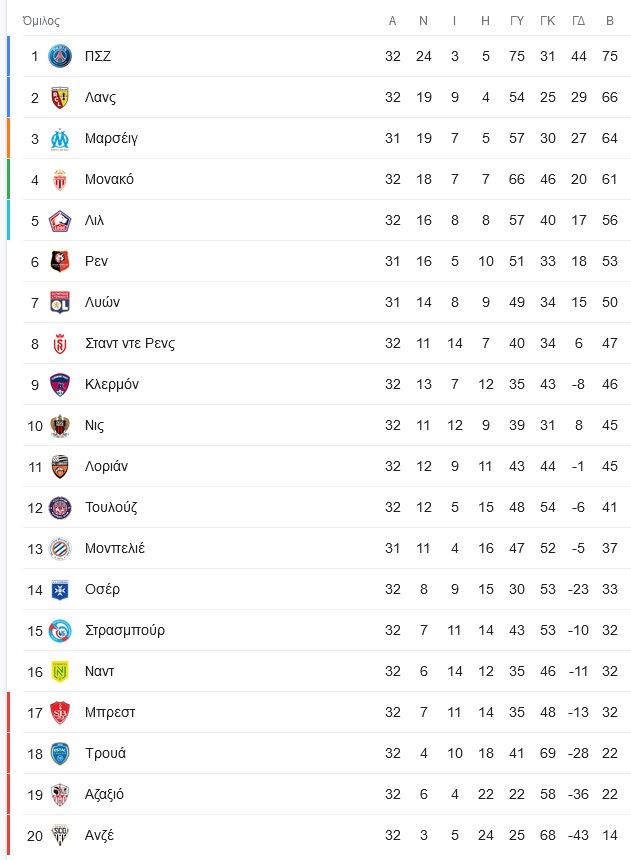
Task: Click the Τρουά team badge
Action: point(60,754)
